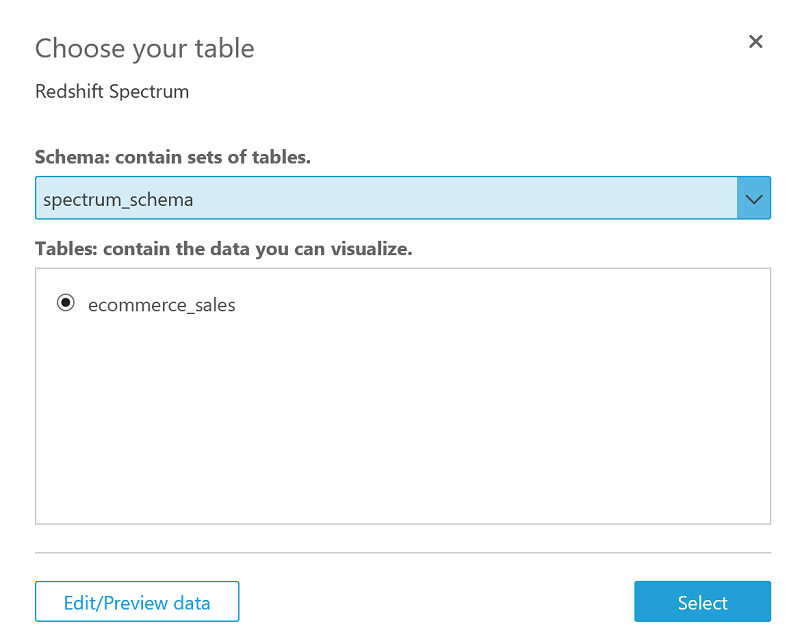This screenshot has width=800, height=639.
Task: Click empty space inside the tables list
Action: point(402,420)
